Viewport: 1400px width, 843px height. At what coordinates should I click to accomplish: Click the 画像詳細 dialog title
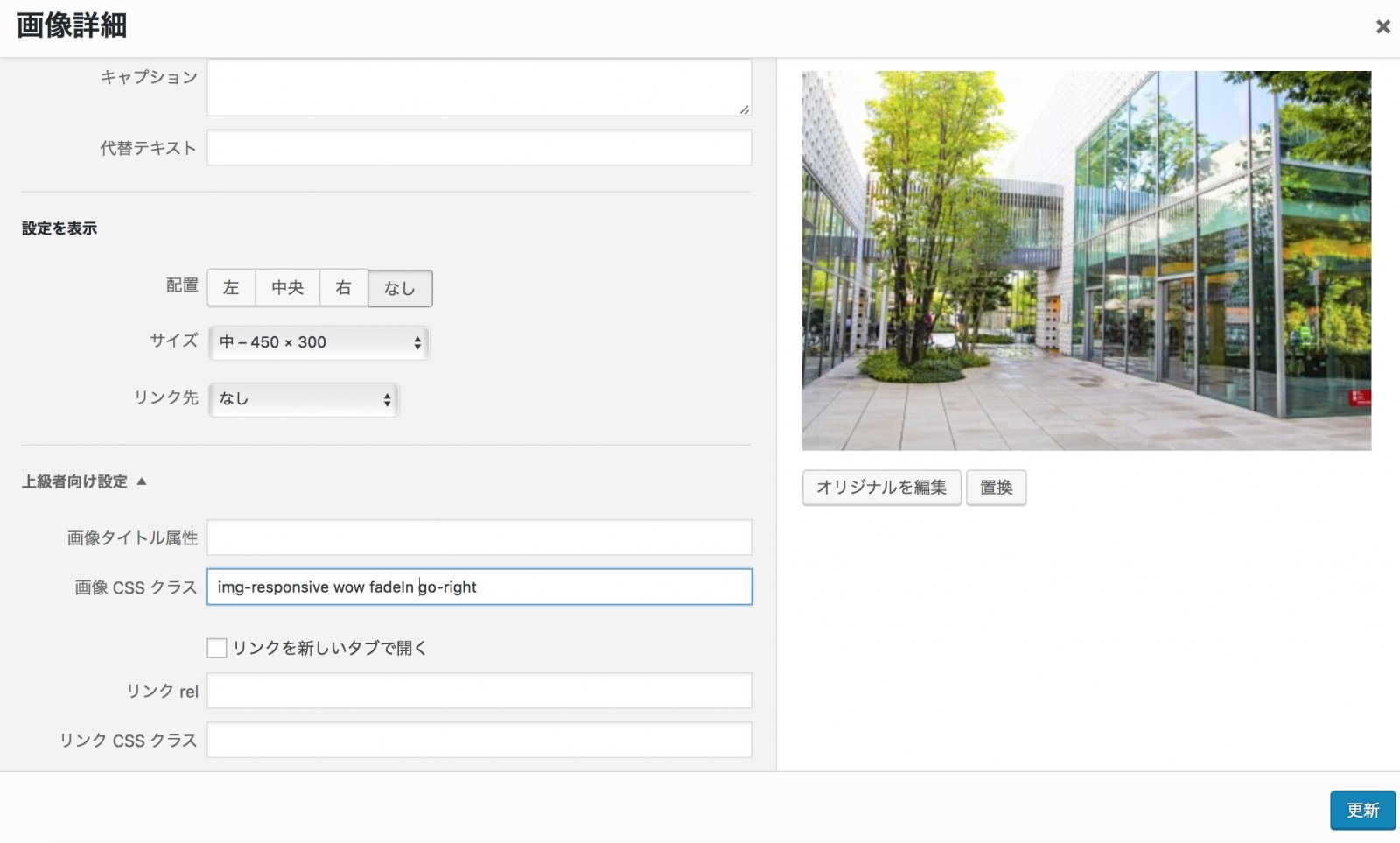point(72,25)
